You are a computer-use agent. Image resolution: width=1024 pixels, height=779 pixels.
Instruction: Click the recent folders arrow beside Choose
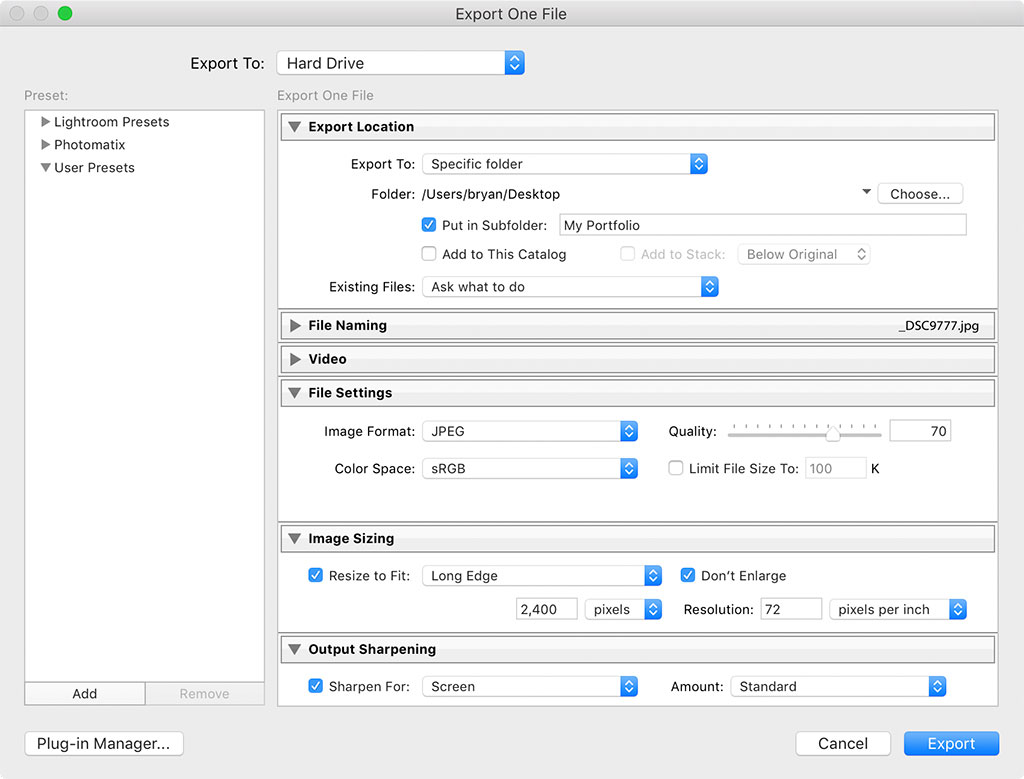point(866,192)
